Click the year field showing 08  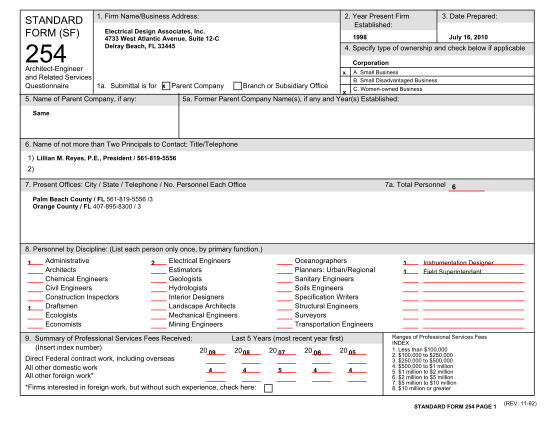point(251,351)
